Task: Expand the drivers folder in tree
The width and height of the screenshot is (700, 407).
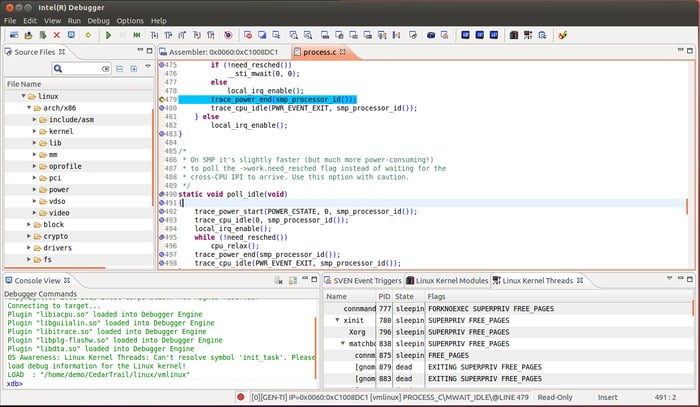Action: click(29, 248)
